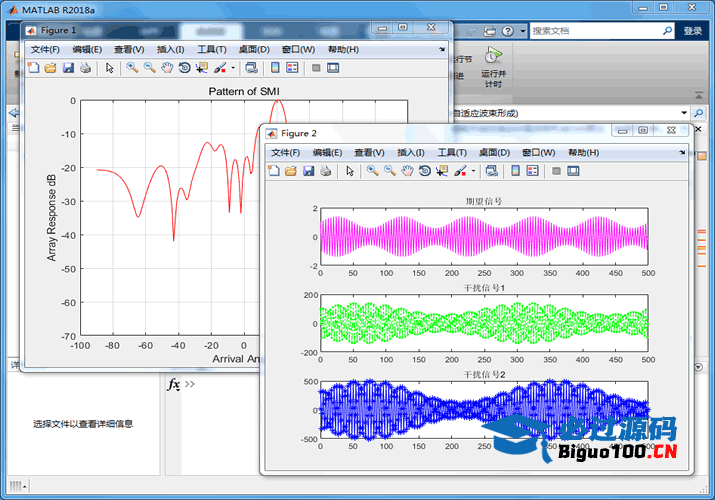The height and width of the screenshot is (500, 715).
Task: Select Pan hand tool in Figure 2
Action: pyautogui.click(x=407, y=171)
